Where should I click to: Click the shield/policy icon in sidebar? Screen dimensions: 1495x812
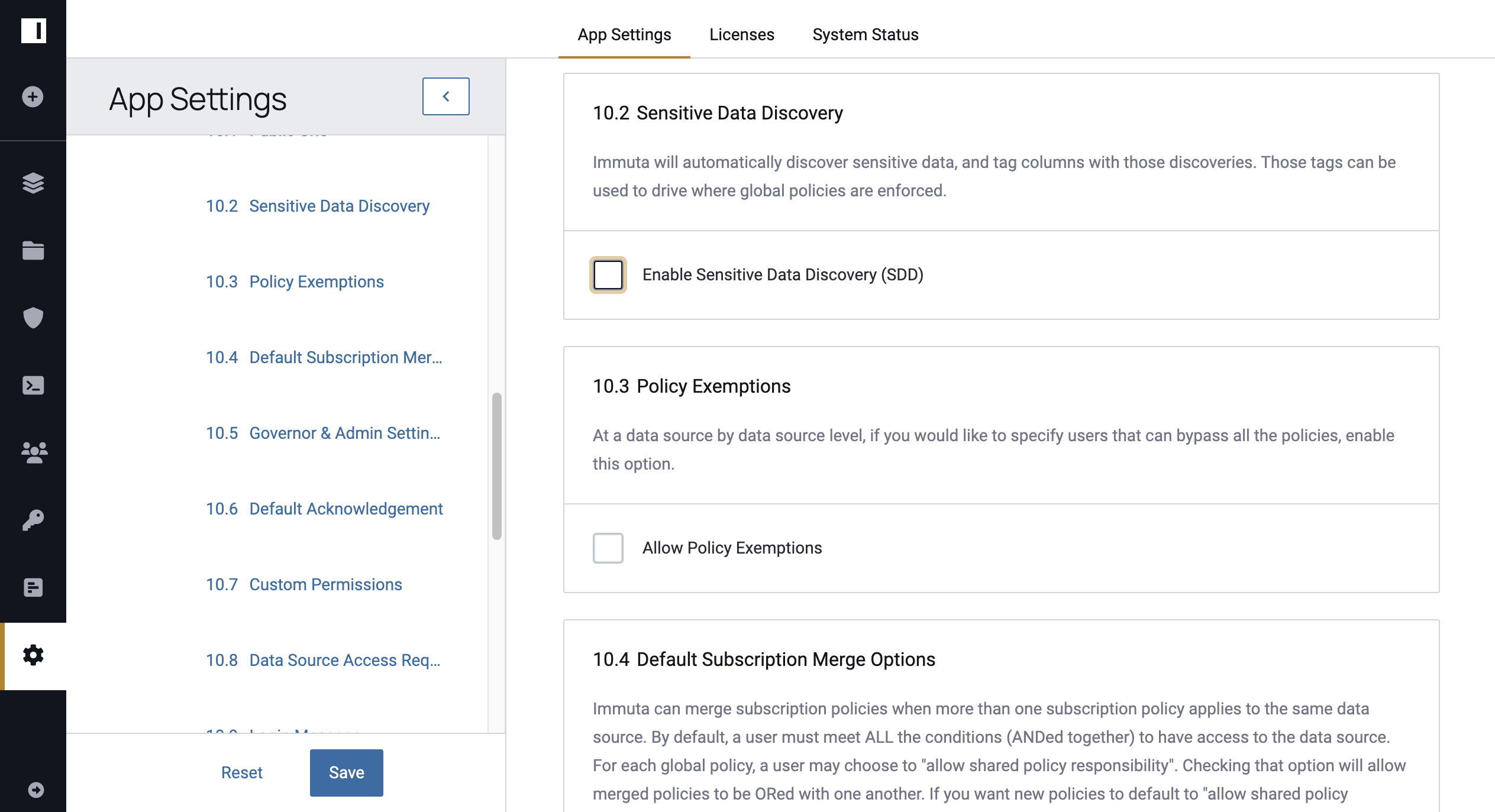coord(32,318)
